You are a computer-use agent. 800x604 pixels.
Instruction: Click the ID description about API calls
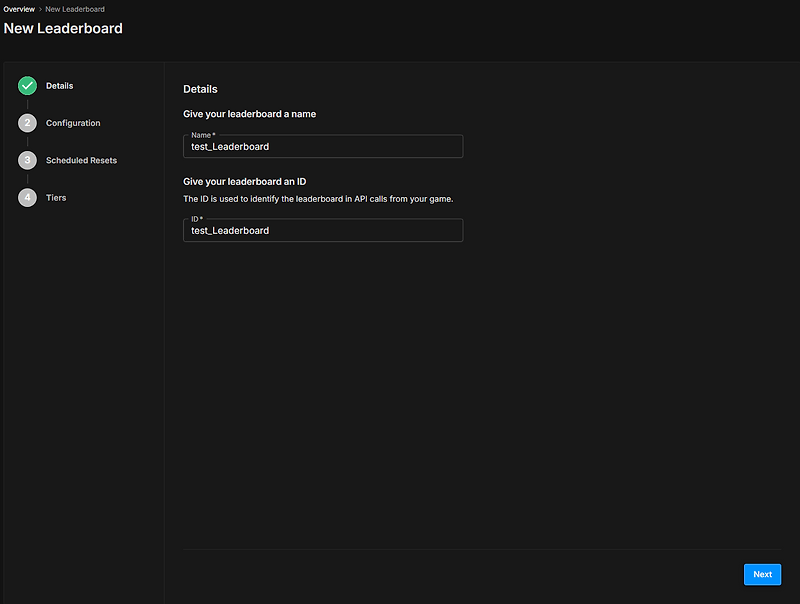pos(318,199)
